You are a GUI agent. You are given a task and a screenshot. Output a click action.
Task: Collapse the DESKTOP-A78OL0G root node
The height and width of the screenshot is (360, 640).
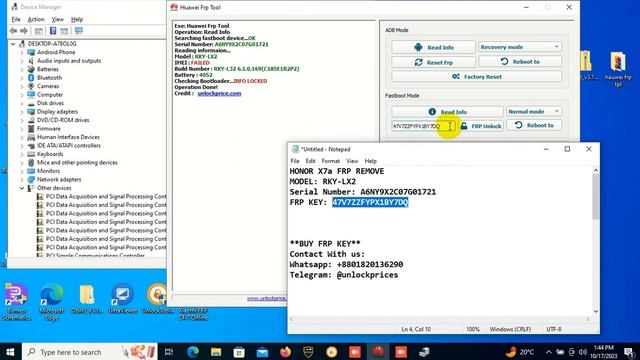(13, 44)
